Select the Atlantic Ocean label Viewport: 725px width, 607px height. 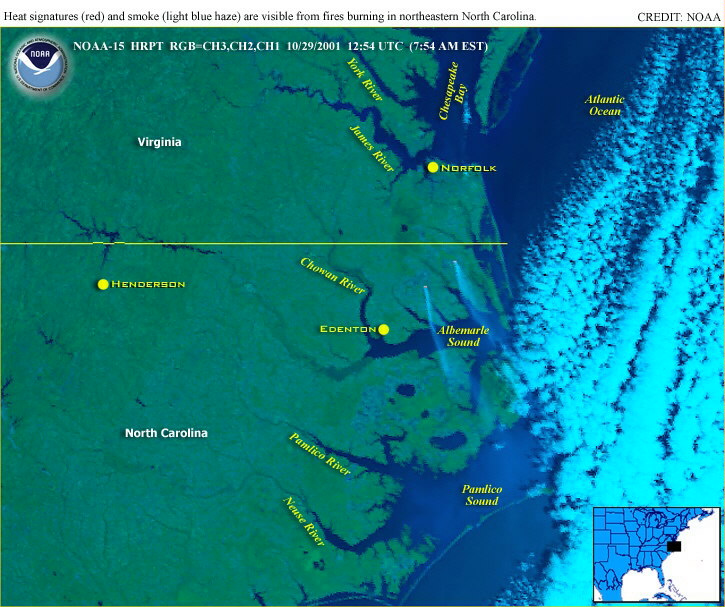pos(604,105)
